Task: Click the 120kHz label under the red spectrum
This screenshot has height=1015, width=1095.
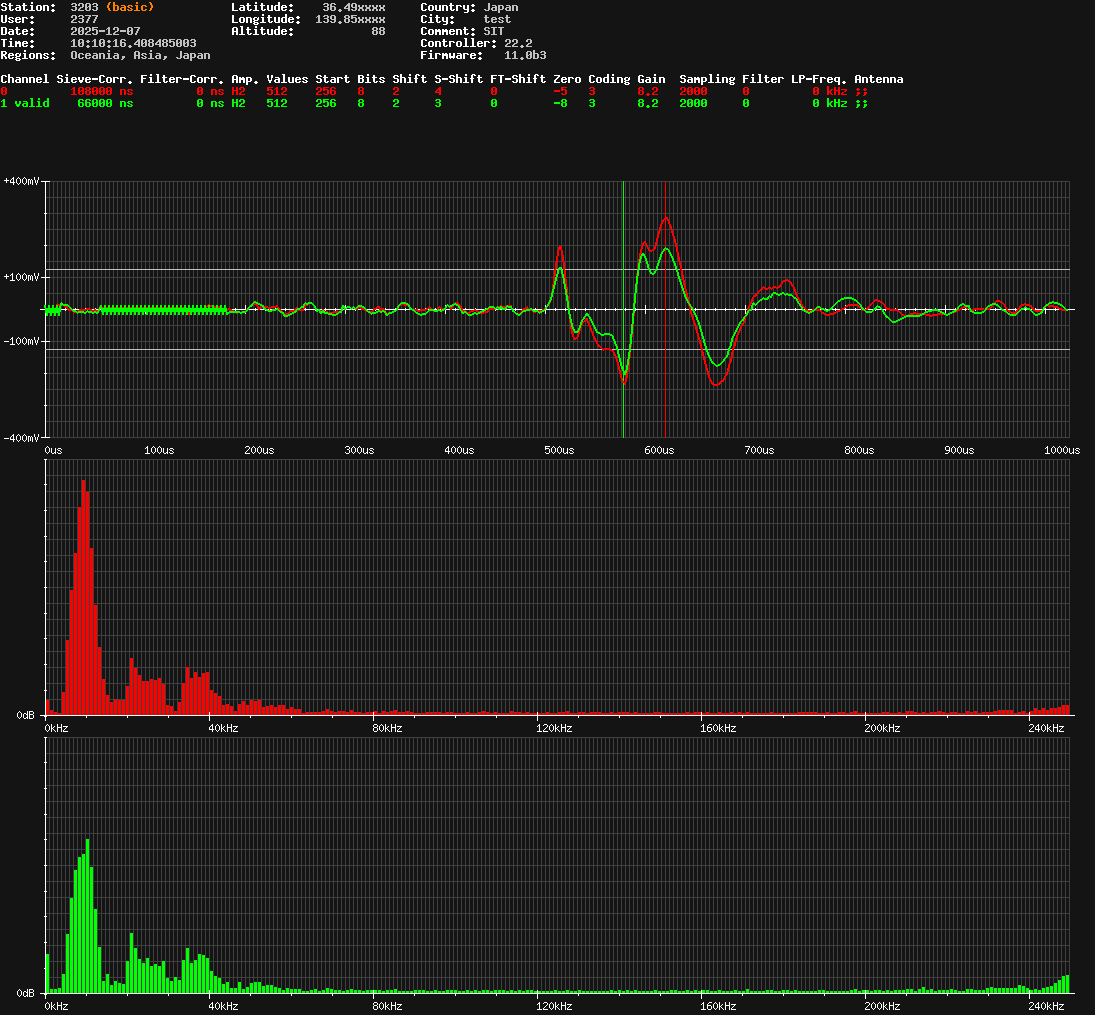Action: click(x=554, y=728)
